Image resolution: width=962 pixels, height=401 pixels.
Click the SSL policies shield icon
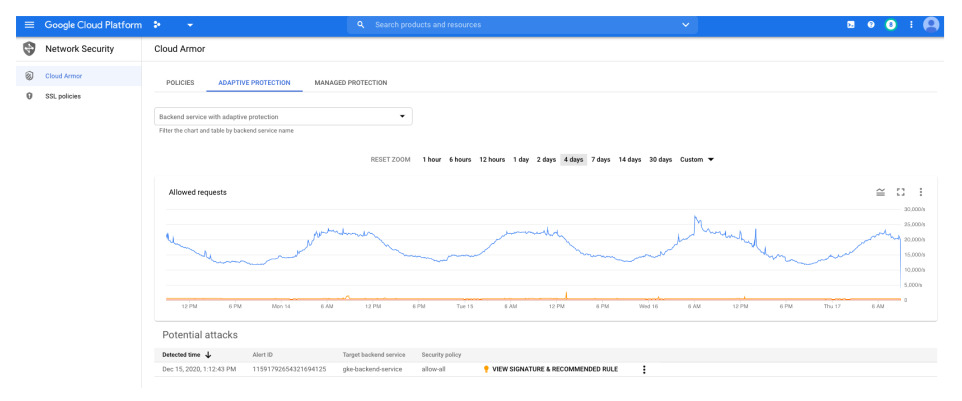click(x=29, y=96)
